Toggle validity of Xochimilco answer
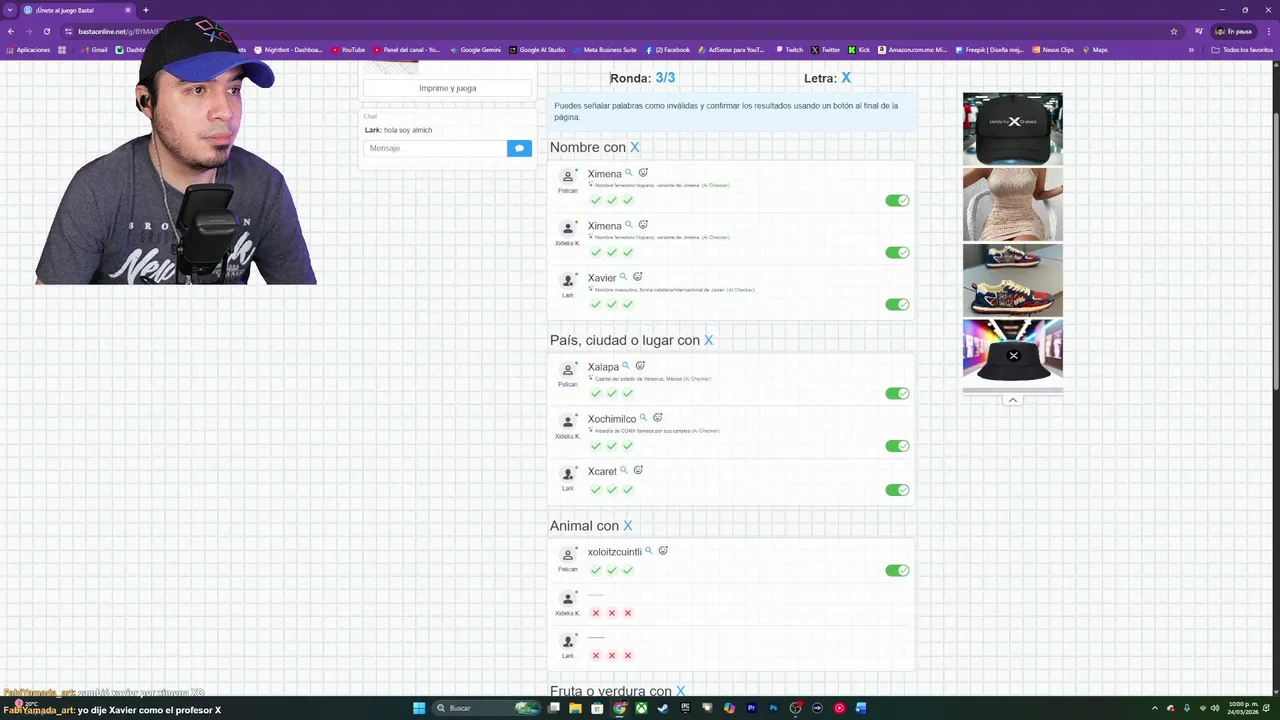The image size is (1280, 720). point(897,446)
